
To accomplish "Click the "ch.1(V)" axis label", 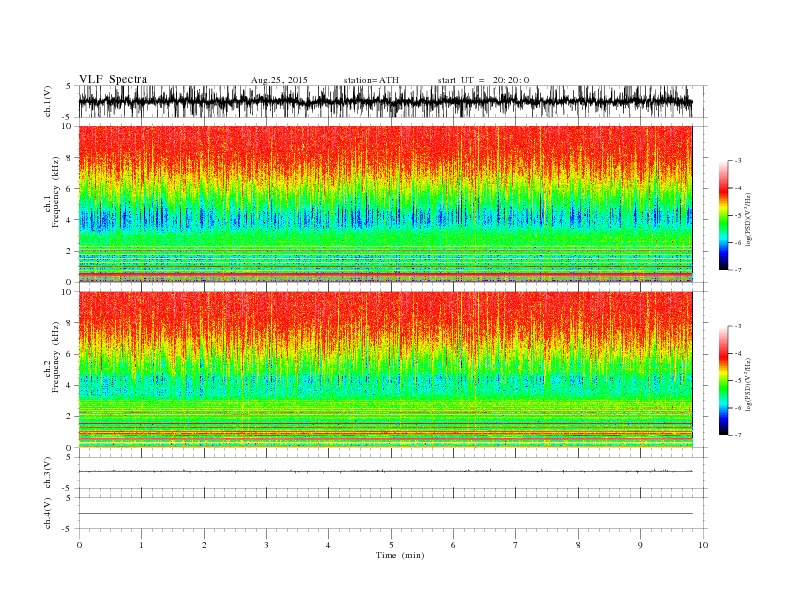I will tap(49, 102).
